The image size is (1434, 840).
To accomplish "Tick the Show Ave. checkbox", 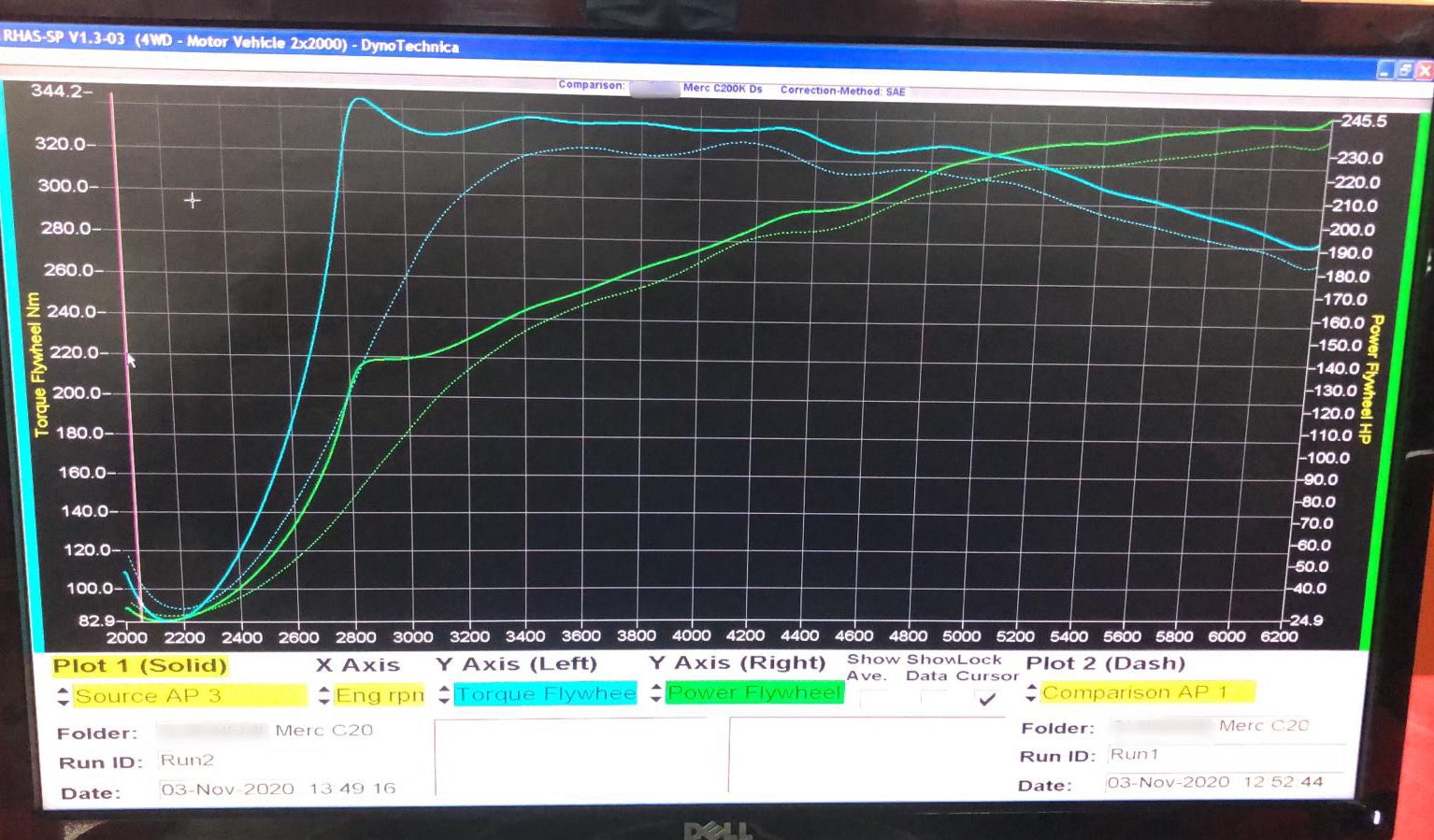I will point(873,698).
